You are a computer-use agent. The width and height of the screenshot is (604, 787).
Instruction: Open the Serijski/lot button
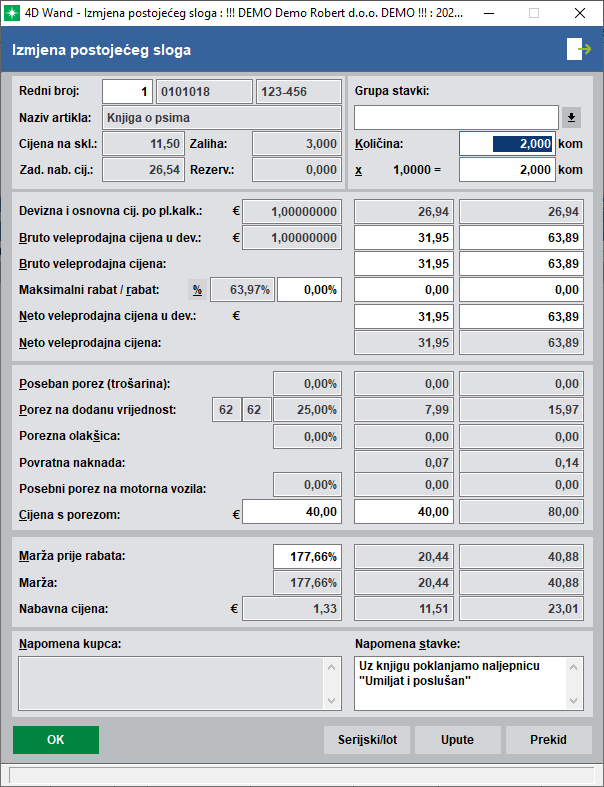367,740
